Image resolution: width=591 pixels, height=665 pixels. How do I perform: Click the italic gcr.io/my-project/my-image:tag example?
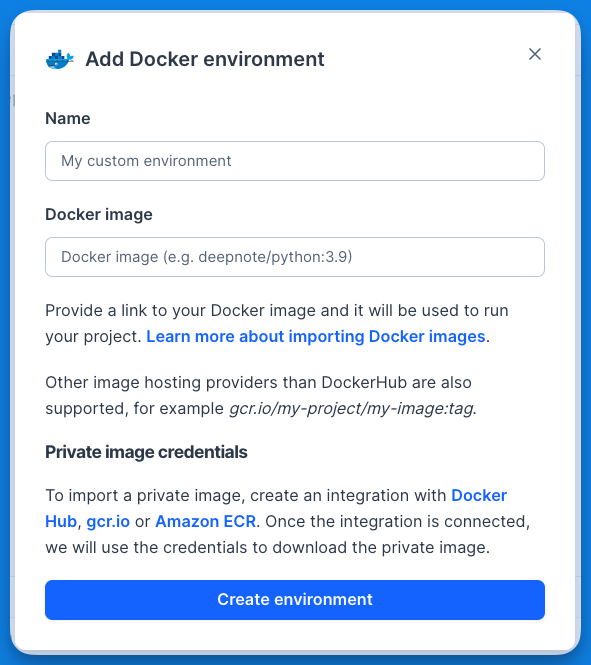[351, 409]
